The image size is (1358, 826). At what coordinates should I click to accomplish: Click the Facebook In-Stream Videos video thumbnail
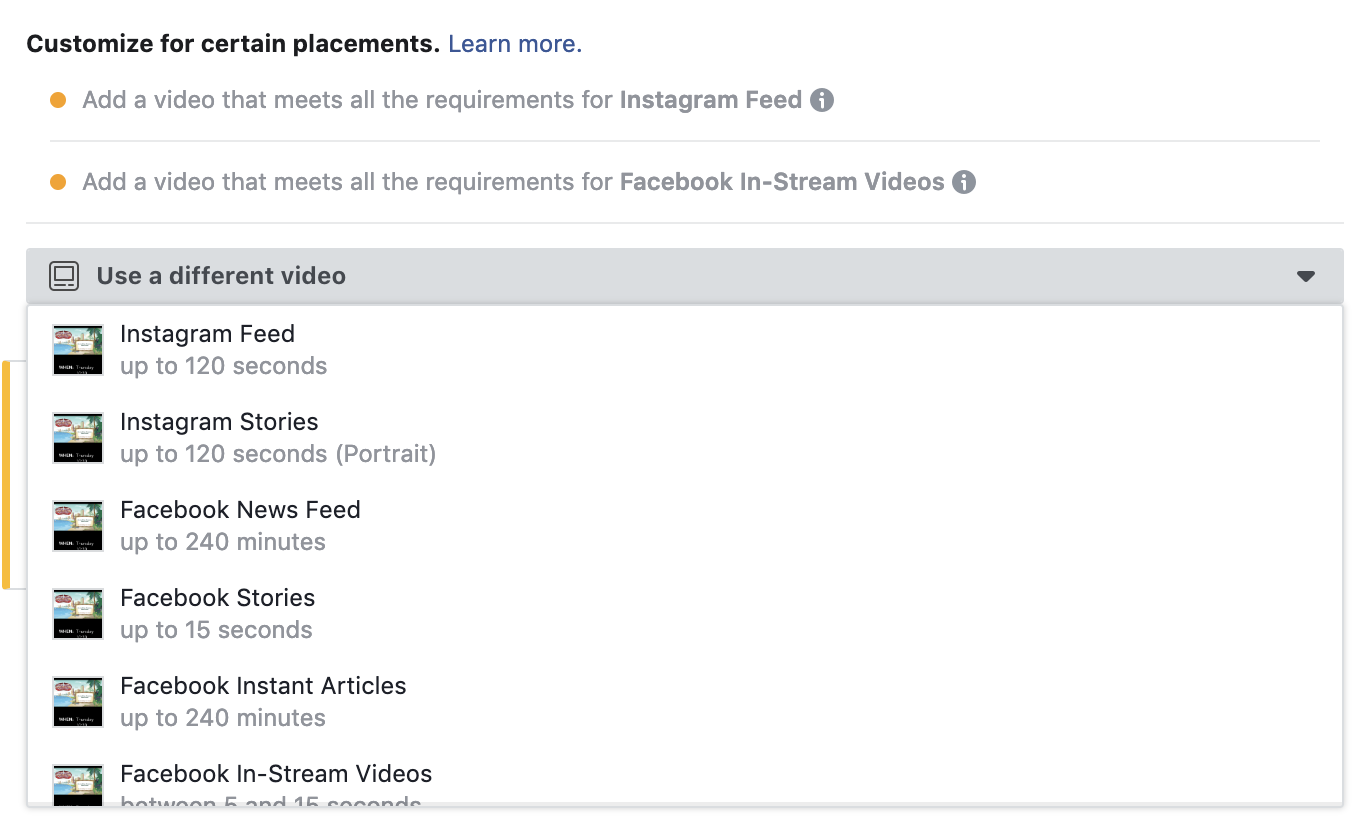(78, 784)
